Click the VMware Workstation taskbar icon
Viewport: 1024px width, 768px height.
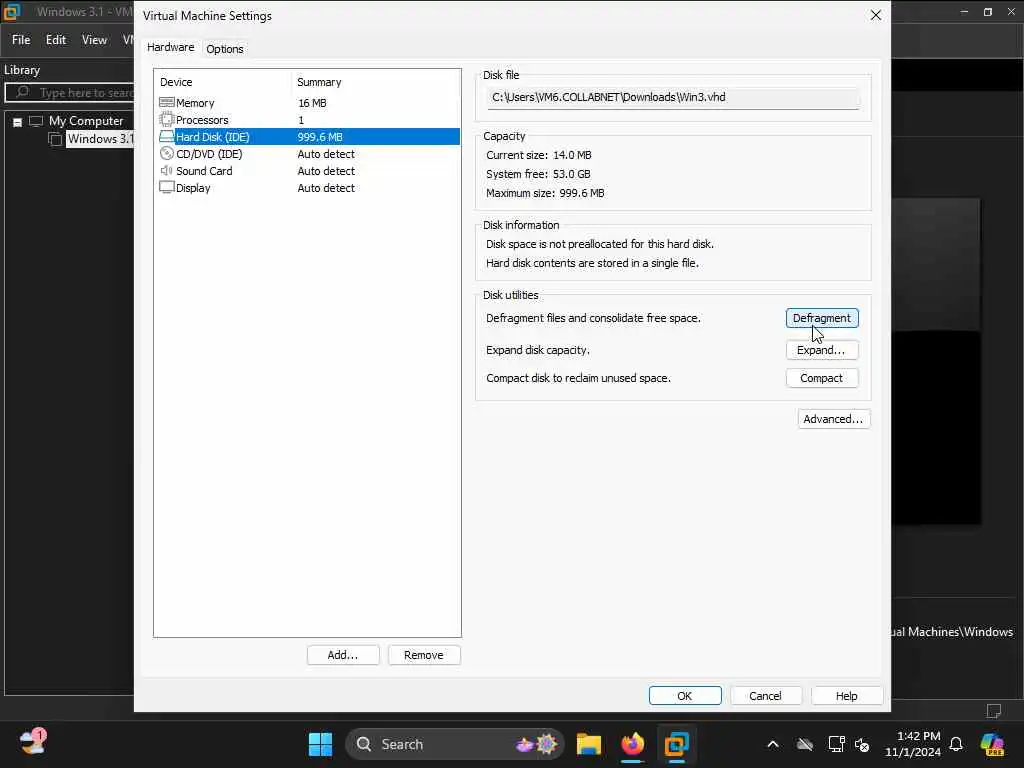pos(676,744)
